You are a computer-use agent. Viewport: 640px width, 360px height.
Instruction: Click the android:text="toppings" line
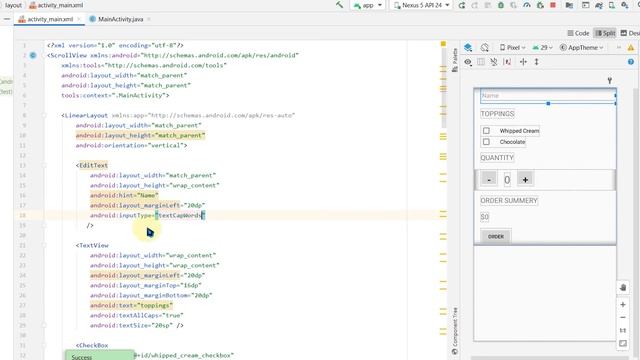click(131, 305)
